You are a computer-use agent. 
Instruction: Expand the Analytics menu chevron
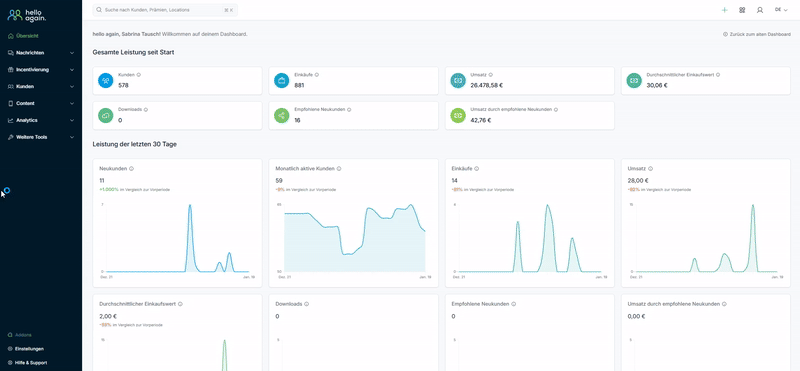[x=72, y=120]
